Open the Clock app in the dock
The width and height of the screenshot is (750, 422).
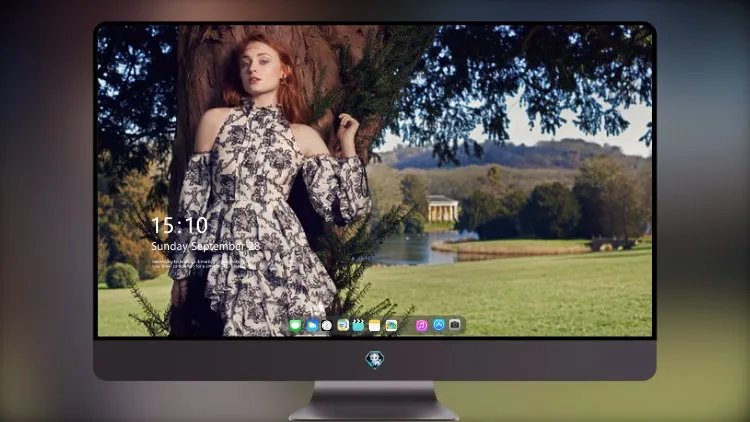click(327, 326)
